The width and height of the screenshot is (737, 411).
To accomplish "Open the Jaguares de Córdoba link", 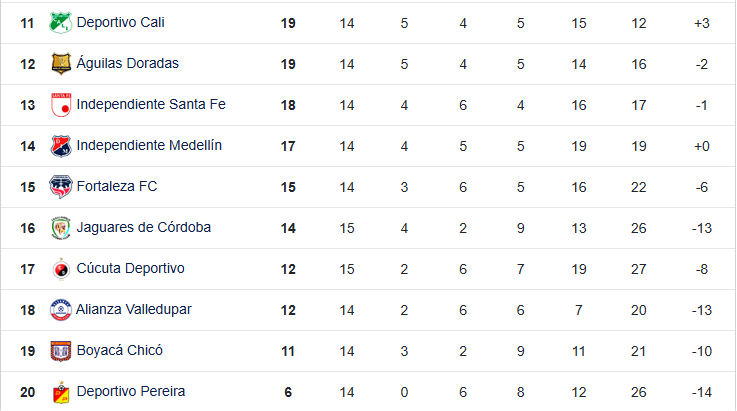I will point(143,227).
